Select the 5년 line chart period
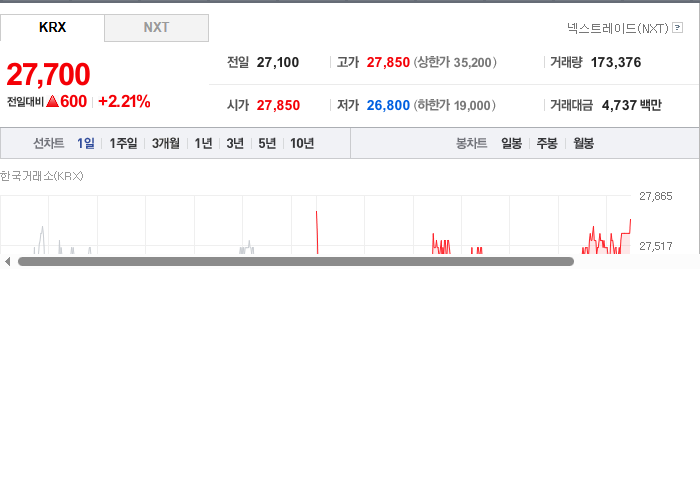 (267, 143)
